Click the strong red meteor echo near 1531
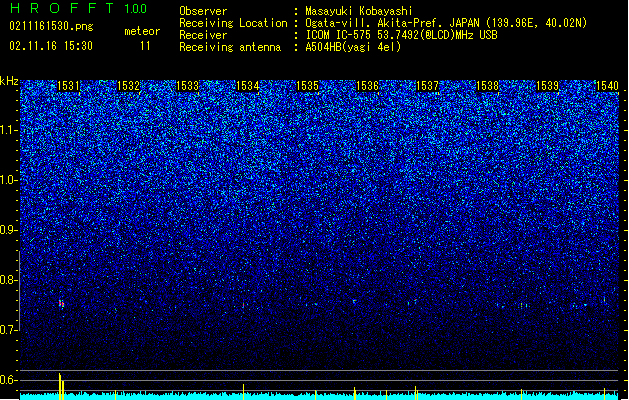 point(61,304)
